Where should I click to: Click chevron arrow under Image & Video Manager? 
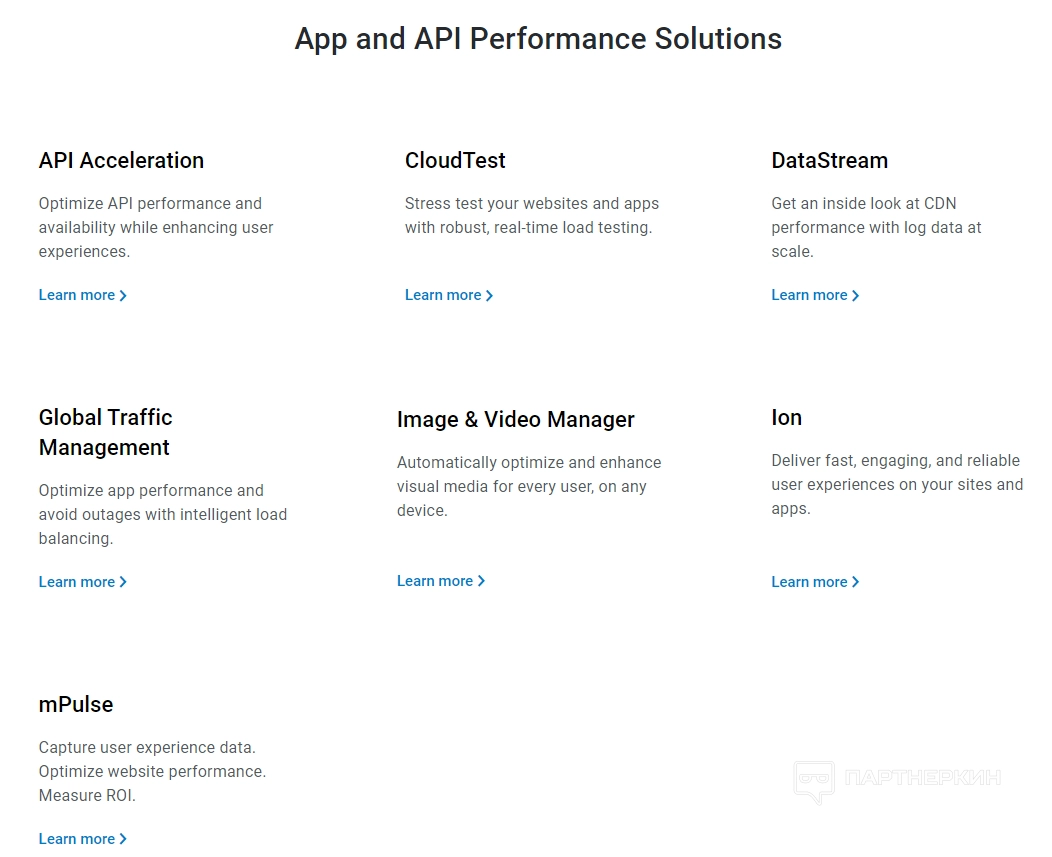tap(481, 581)
